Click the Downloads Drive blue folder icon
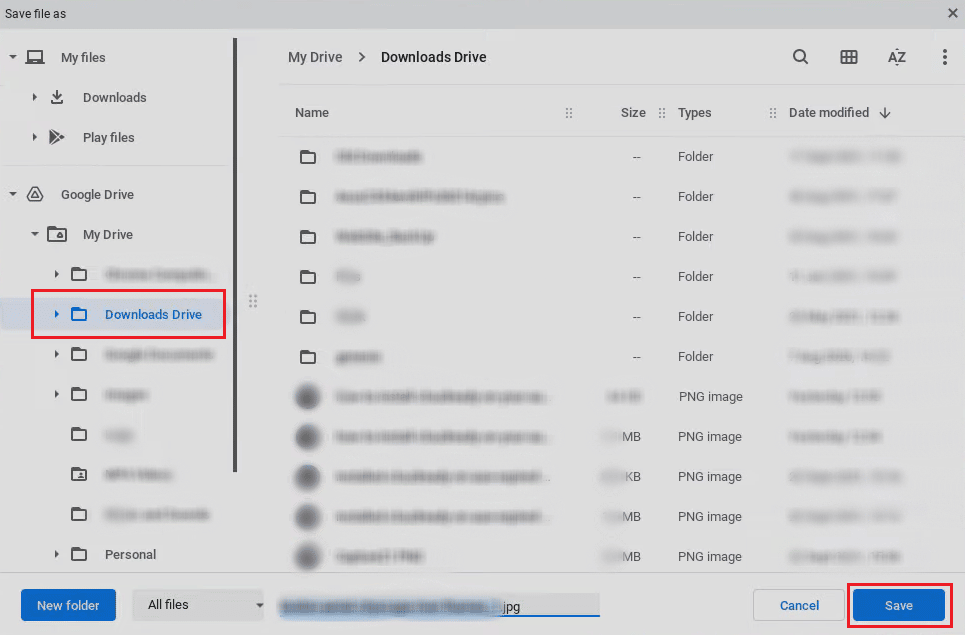The height and width of the screenshot is (635, 965). (79, 314)
